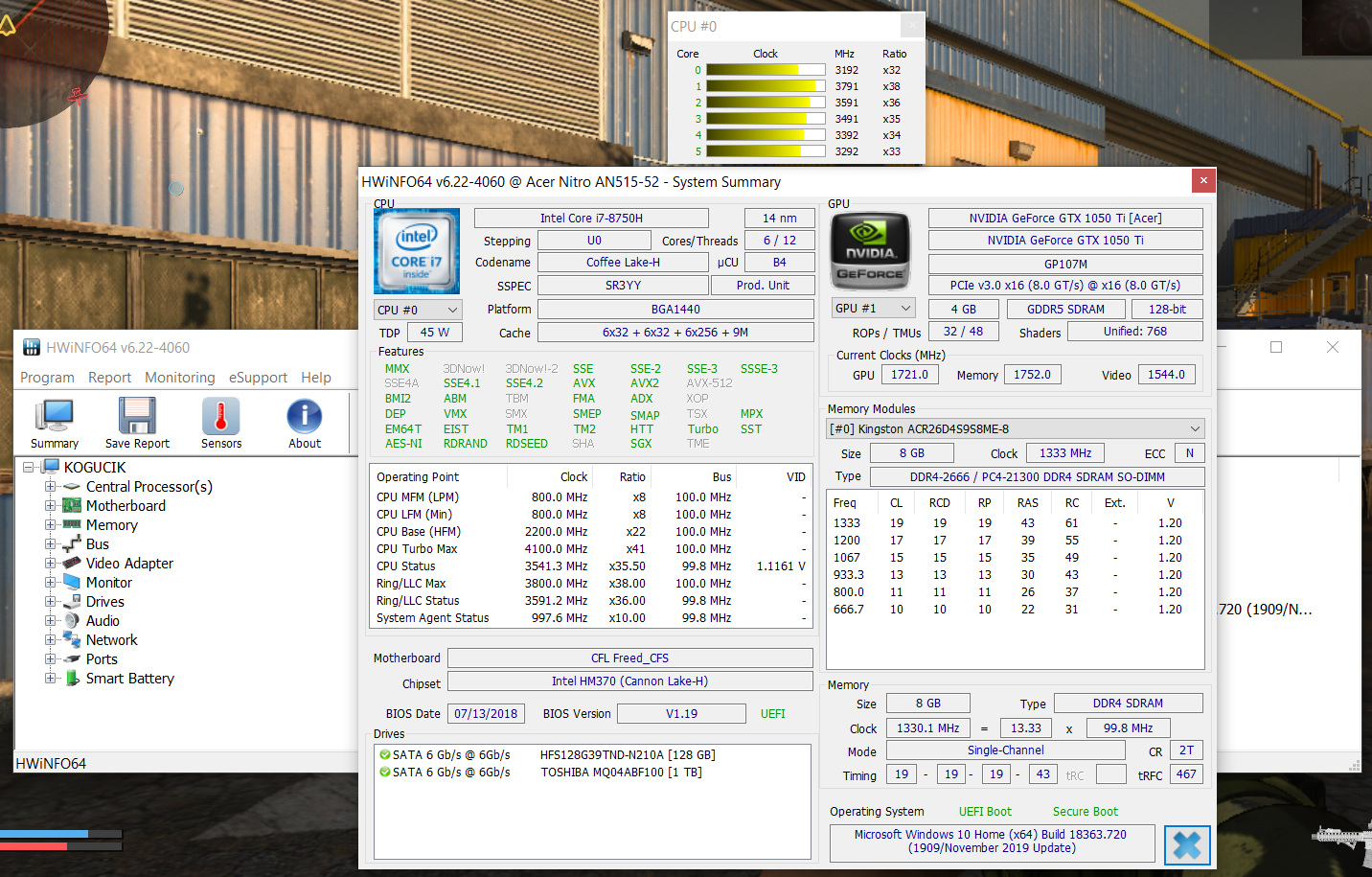The width and height of the screenshot is (1372, 877).
Task: Click the Network icon in the tree
Action: (x=72, y=639)
